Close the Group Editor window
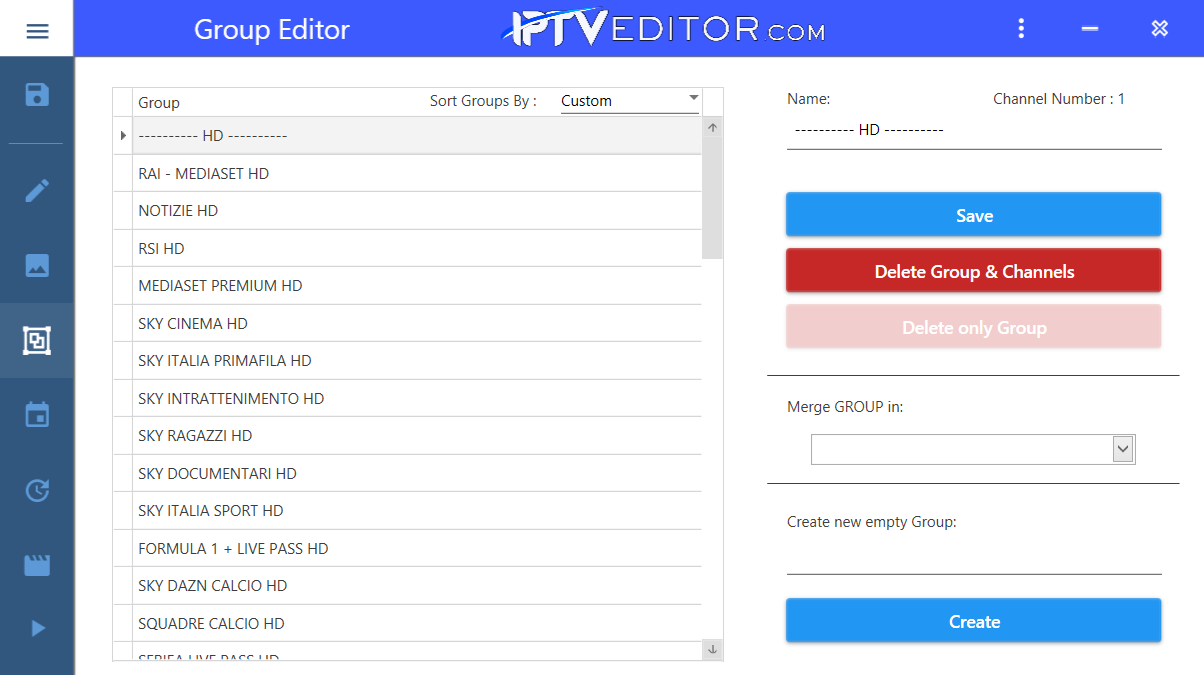Image resolution: width=1204 pixels, height=675 pixels. (1160, 29)
